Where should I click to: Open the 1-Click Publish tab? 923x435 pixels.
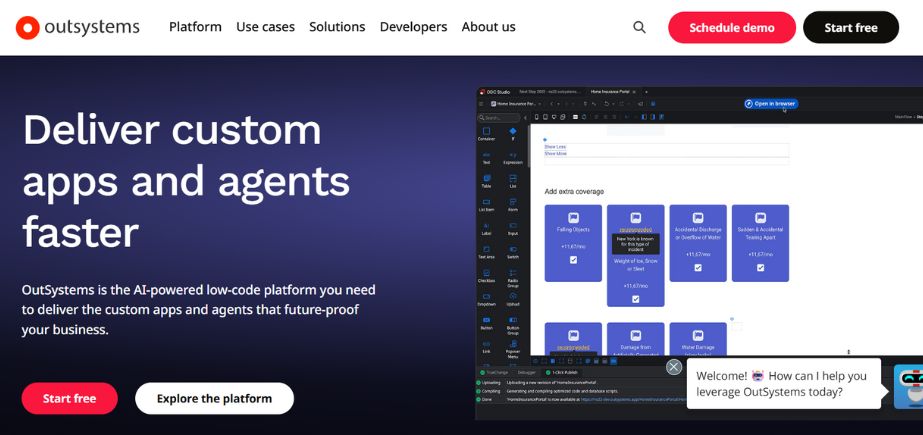562,373
